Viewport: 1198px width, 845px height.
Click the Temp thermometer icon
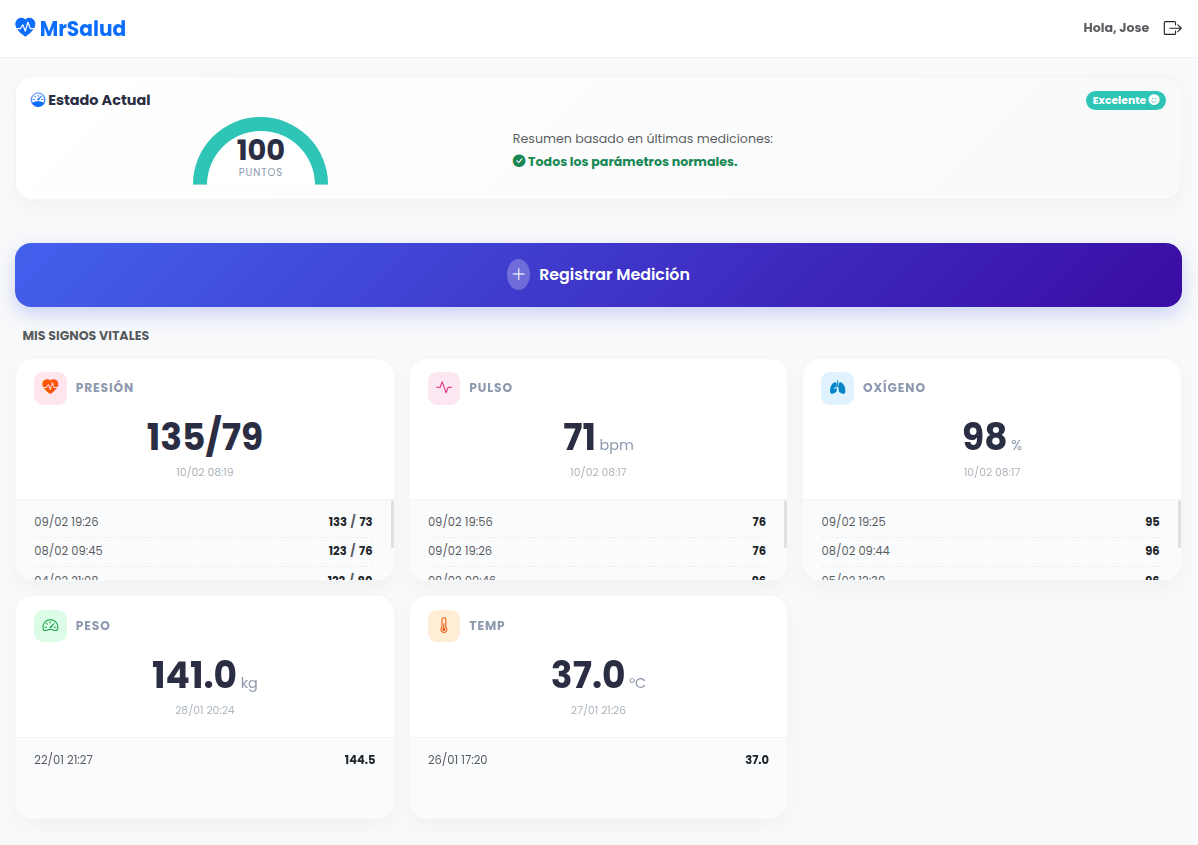(443, 626)
